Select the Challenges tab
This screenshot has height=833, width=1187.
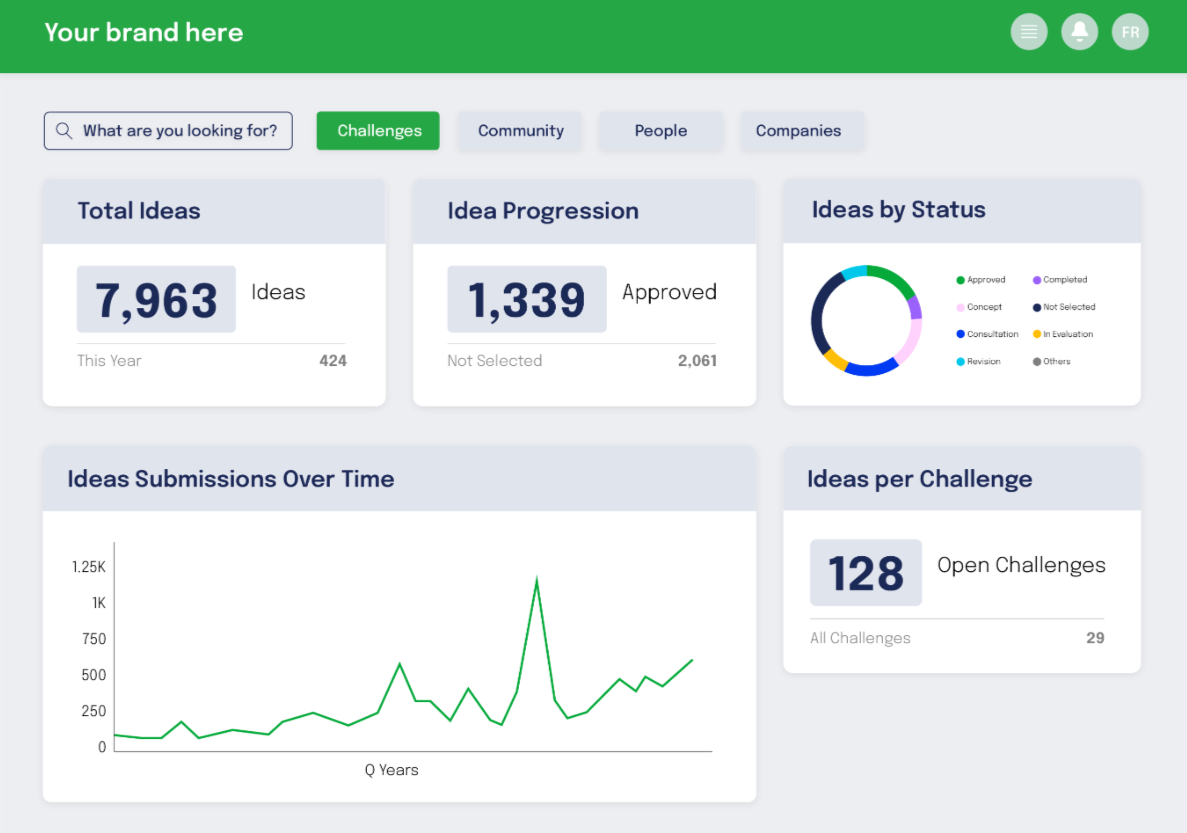click(378, 131)
